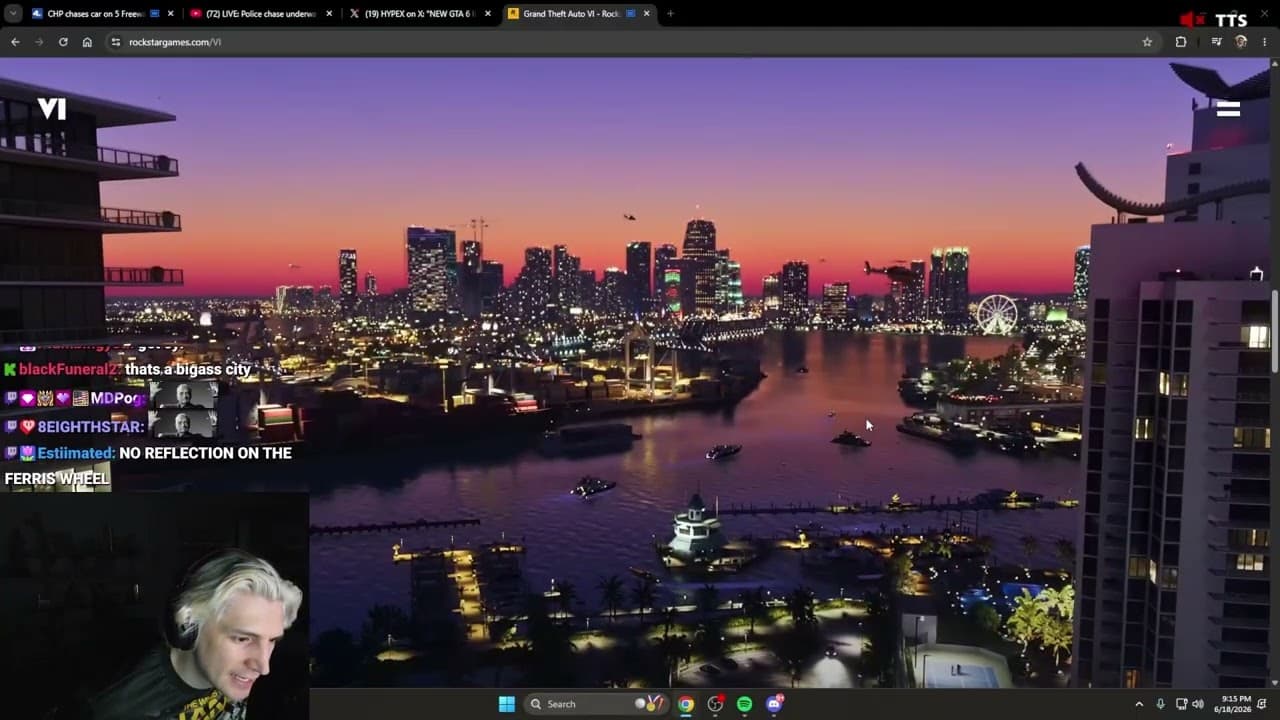1280x720 pixels.
Task: Close the CHP chases car tab
Action: [171, 14]
